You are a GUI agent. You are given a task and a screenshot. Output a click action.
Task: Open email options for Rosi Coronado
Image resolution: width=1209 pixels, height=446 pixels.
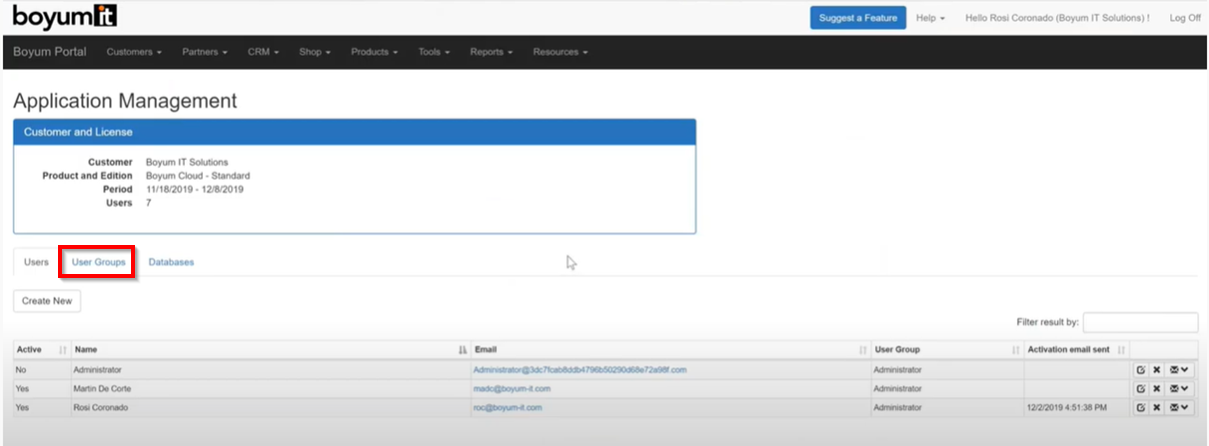1179,408
